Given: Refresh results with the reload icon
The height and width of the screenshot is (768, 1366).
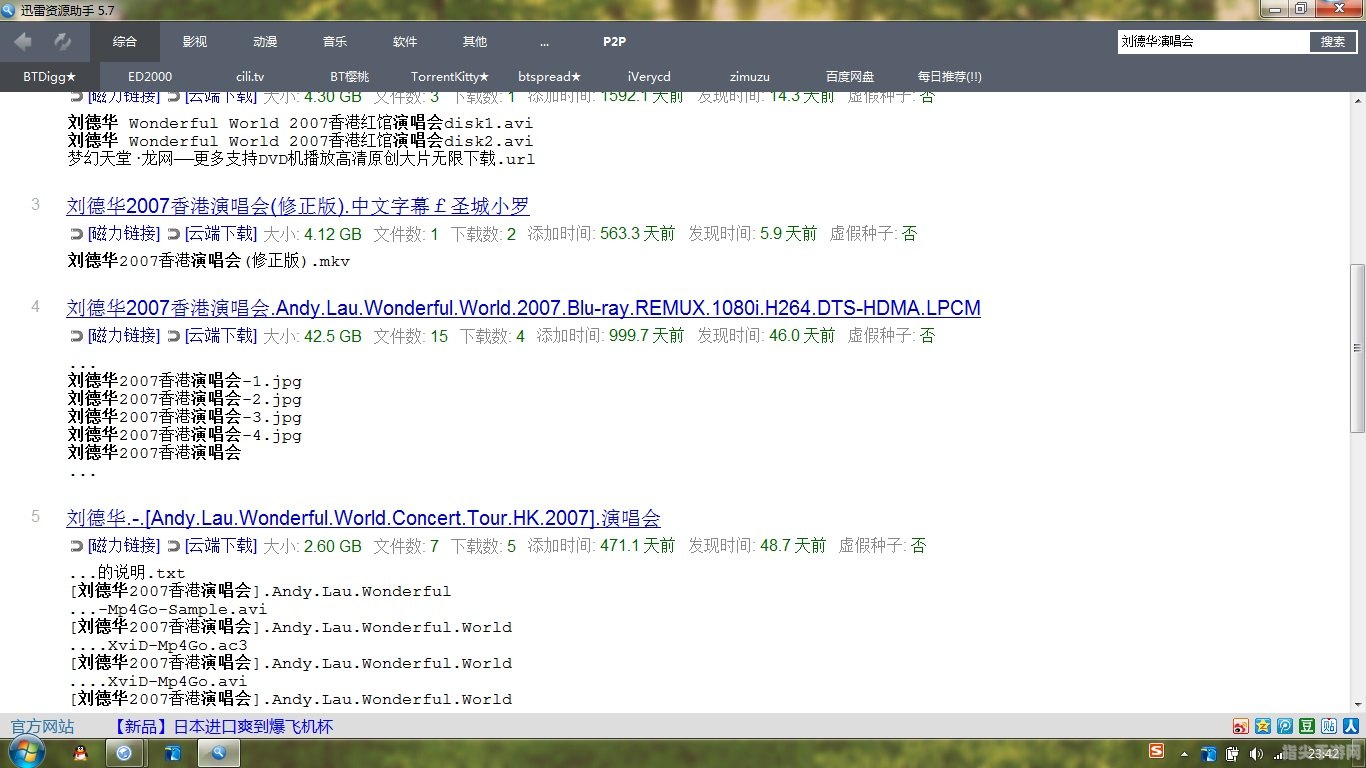Looking at the screenshot, I should [63, 42].
